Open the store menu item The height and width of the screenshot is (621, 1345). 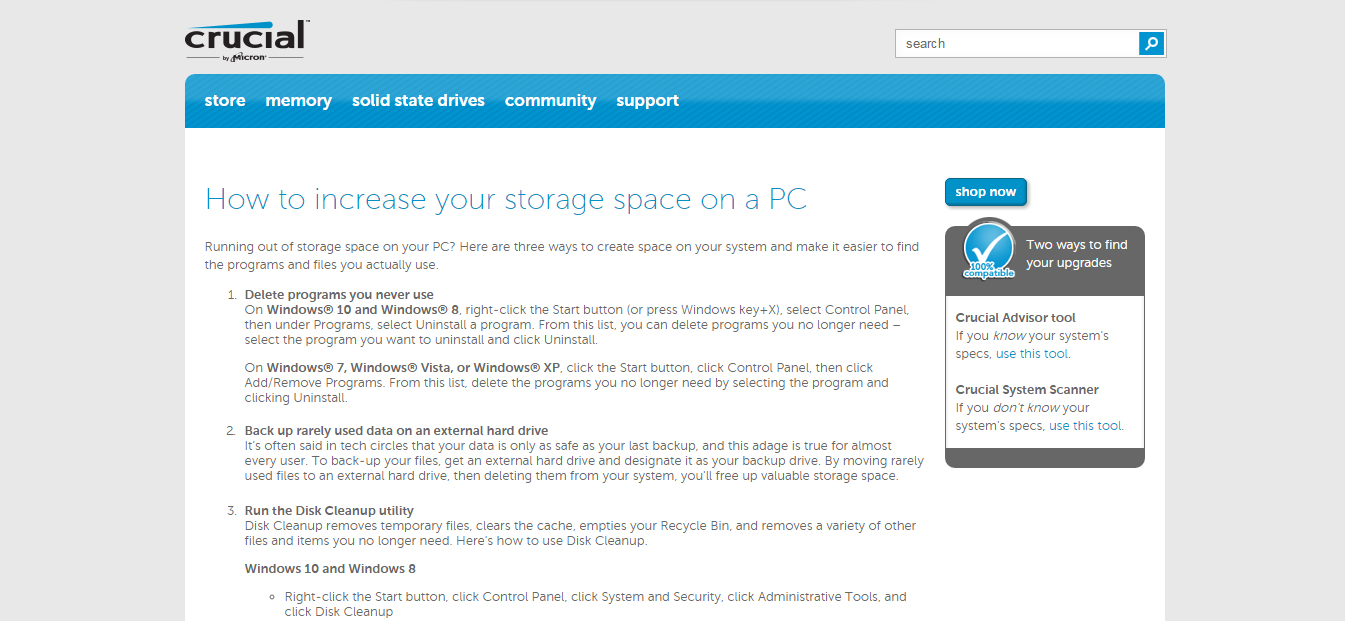[225, 101]
